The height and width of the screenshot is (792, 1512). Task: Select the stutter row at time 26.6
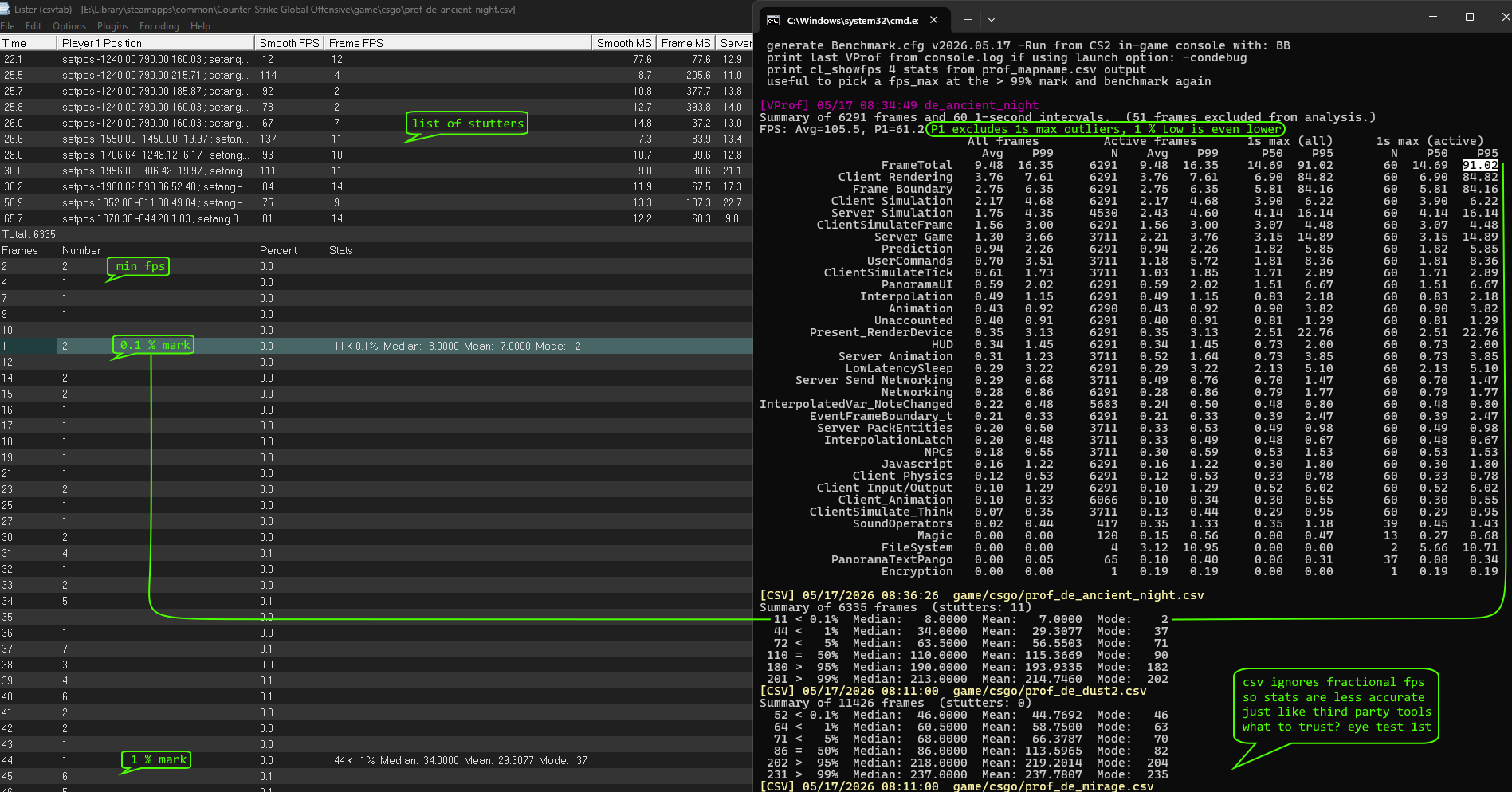376,139
